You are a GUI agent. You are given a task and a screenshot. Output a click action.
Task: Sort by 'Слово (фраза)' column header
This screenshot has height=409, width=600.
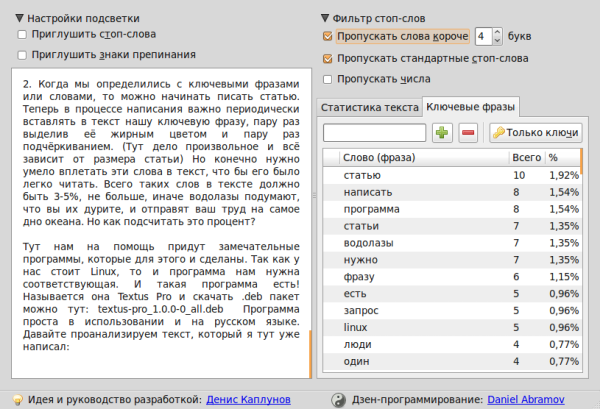click(424, 158)
